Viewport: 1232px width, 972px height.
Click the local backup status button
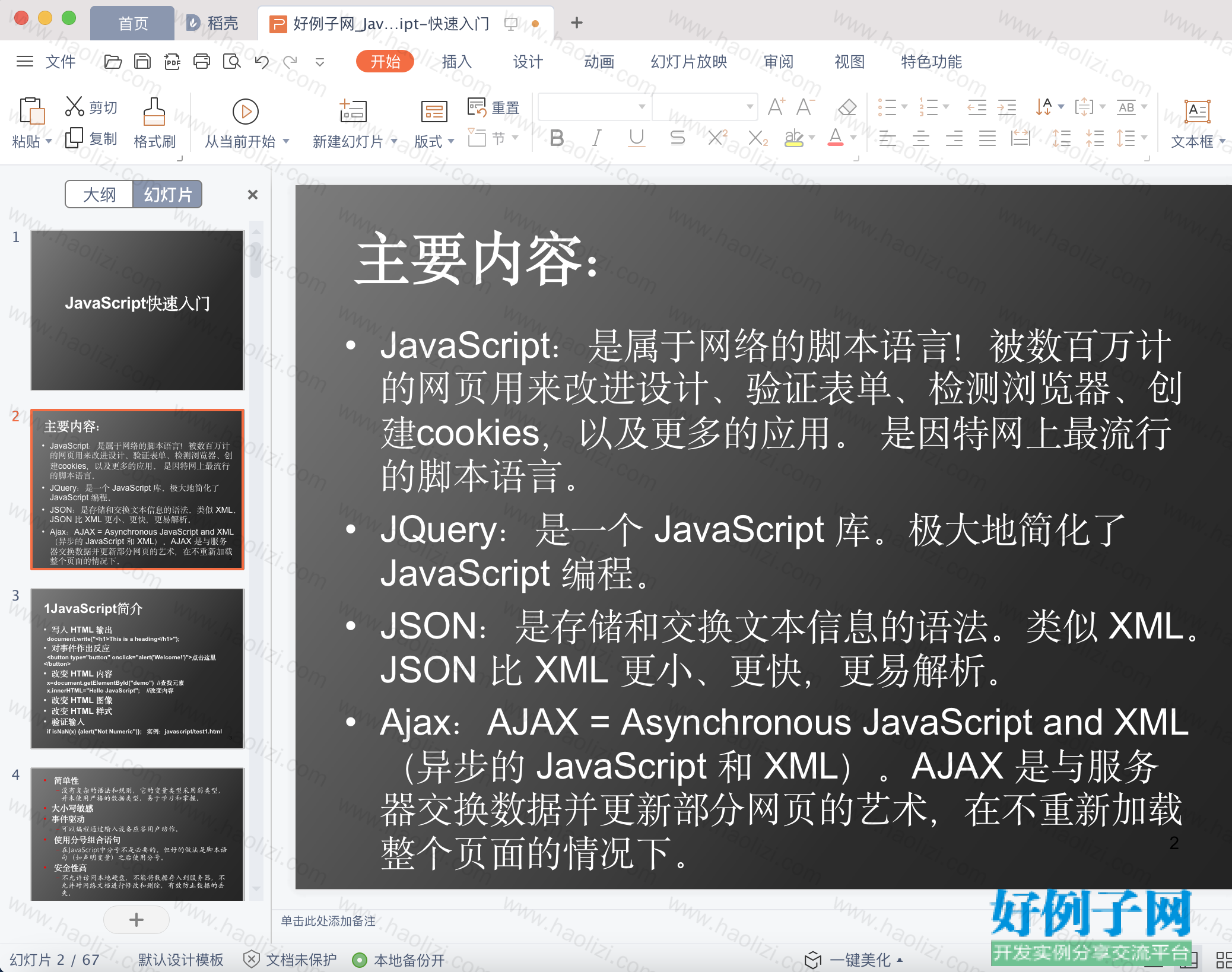(x=398, y=960)
